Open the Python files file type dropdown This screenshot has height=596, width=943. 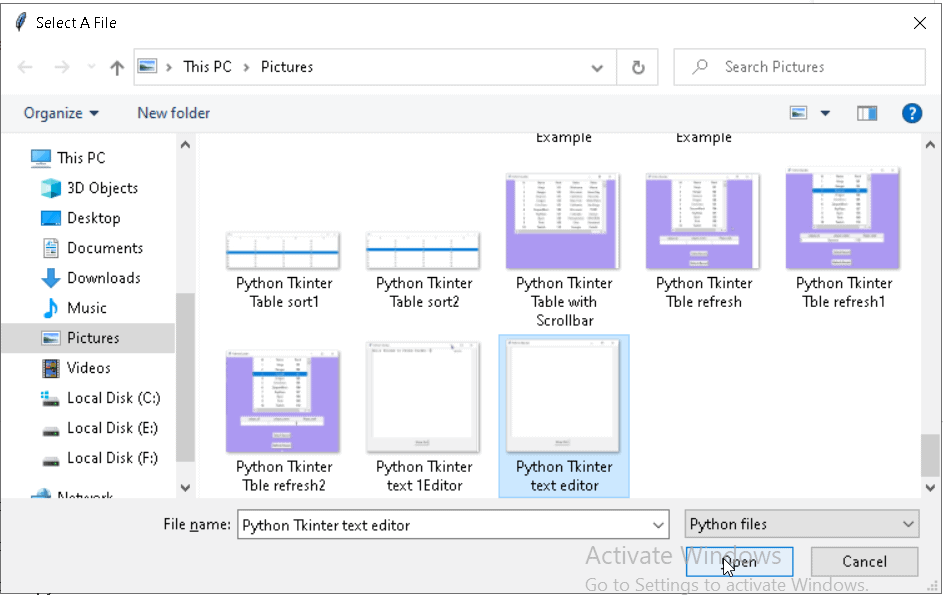800,523
